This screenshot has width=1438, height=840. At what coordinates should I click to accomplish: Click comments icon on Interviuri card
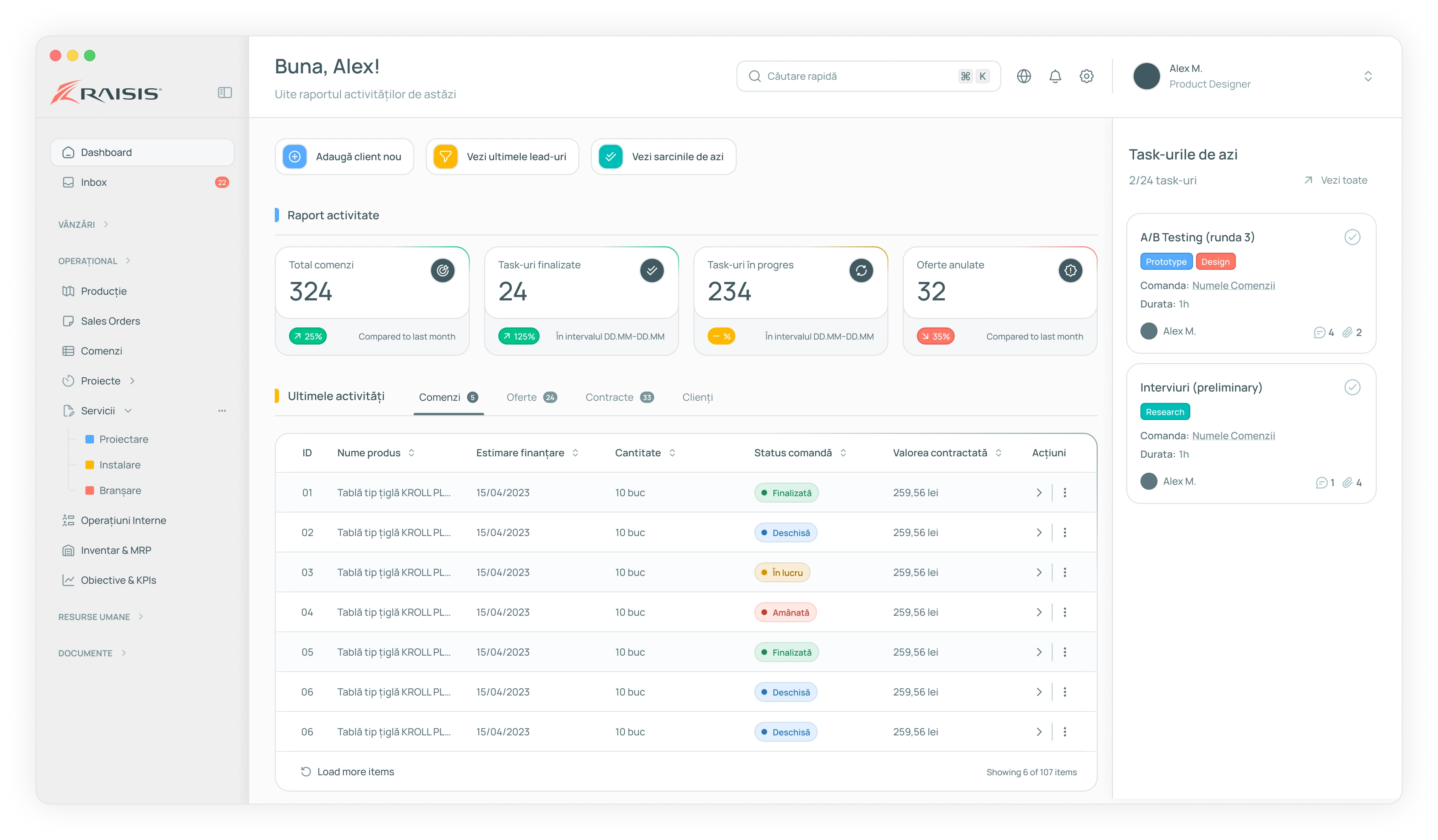pyautogui.click(x=1321, y=483)
